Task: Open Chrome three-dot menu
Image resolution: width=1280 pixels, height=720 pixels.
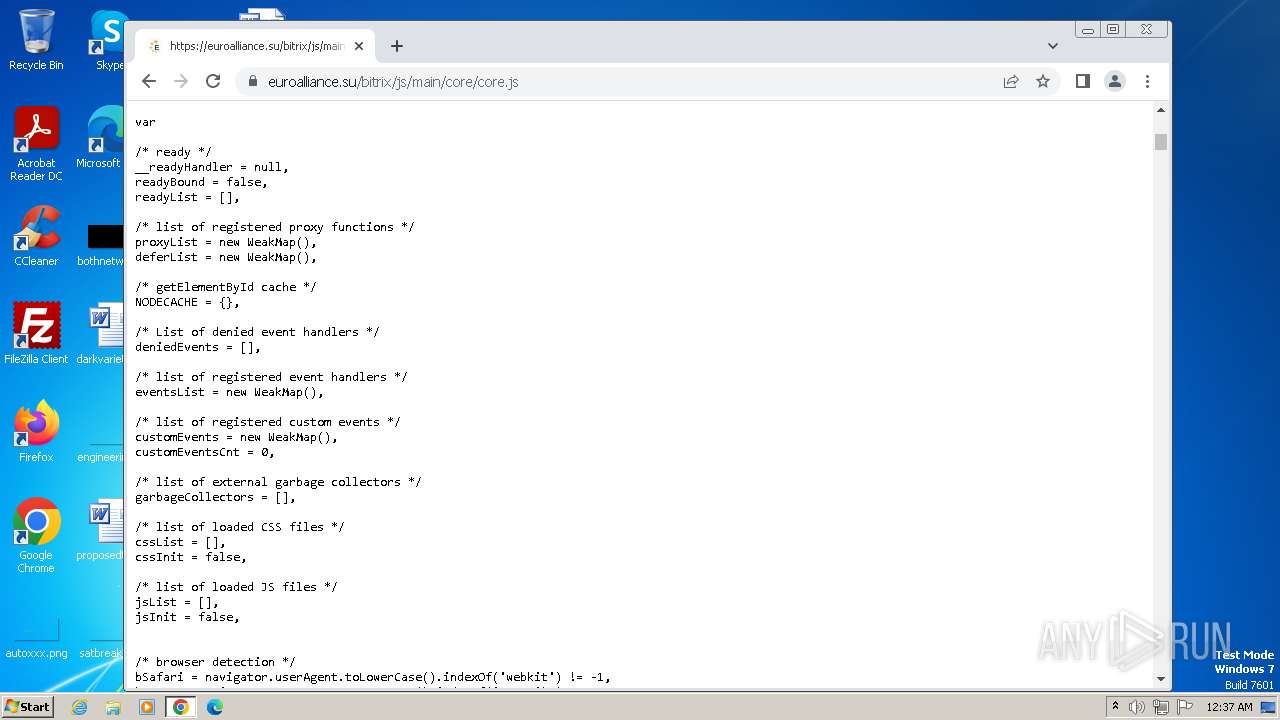Action: 1147,82
